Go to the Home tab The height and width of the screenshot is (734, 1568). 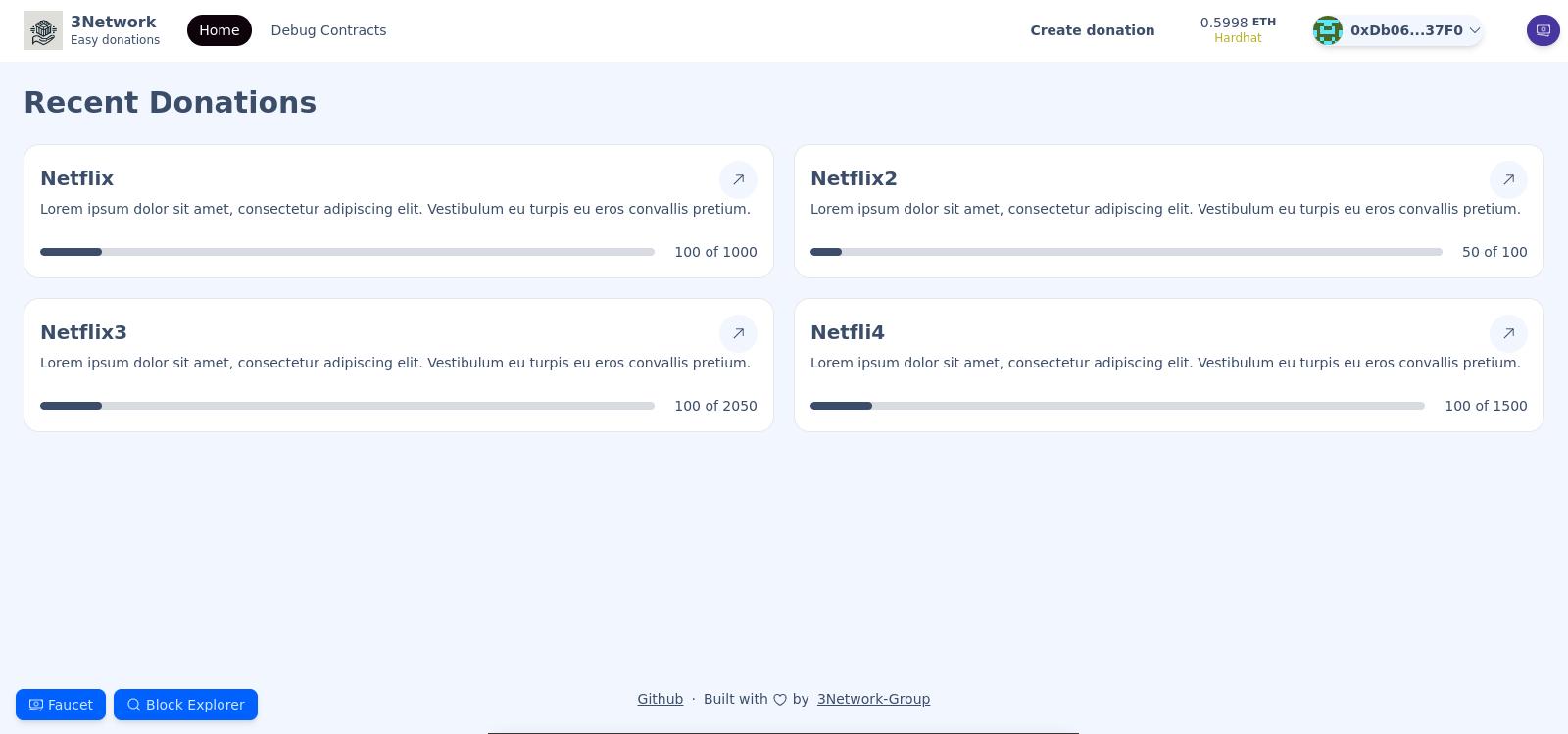(220, 30)
